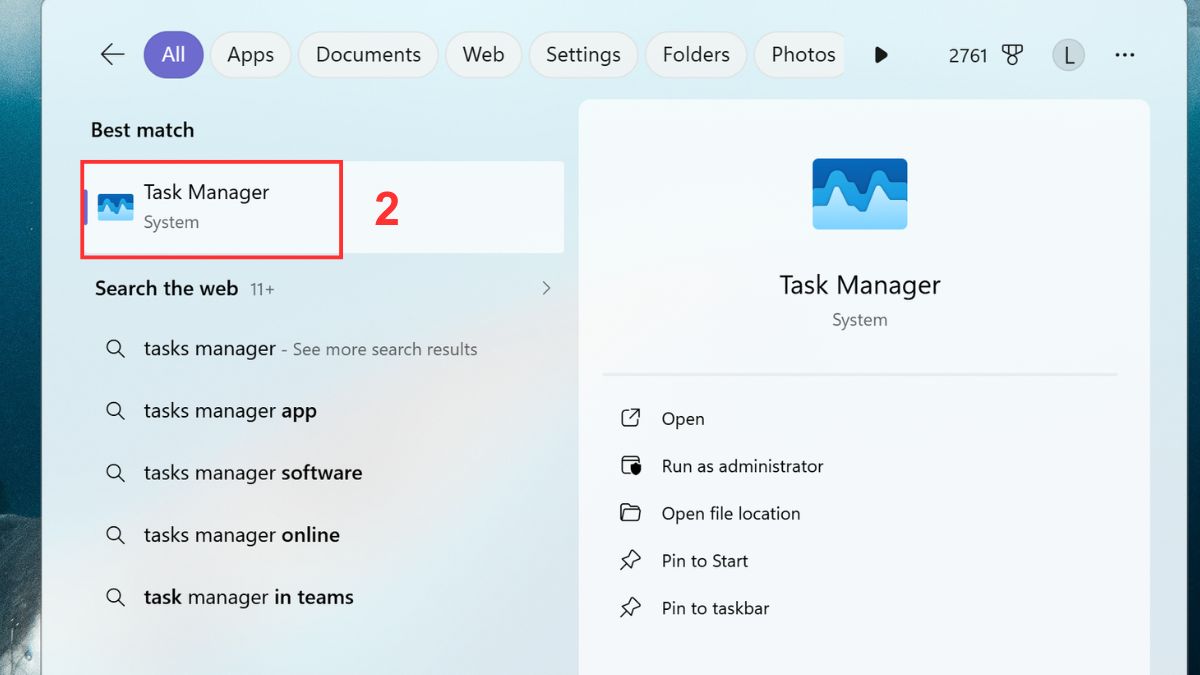The width and height of the screenshot is (1200, 675).
Task: Open Task Manager best match result
Action: click(323, 207)
